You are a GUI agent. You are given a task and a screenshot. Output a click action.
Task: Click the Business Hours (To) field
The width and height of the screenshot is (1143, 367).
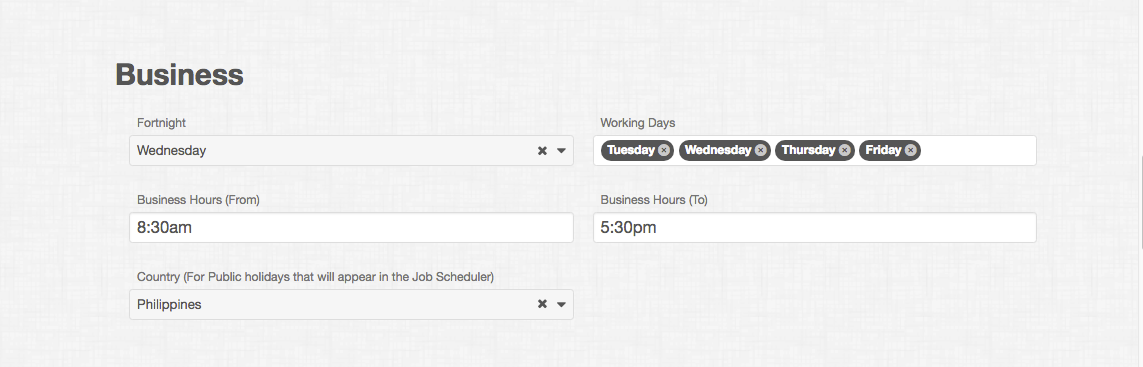[x=814, y=228]
